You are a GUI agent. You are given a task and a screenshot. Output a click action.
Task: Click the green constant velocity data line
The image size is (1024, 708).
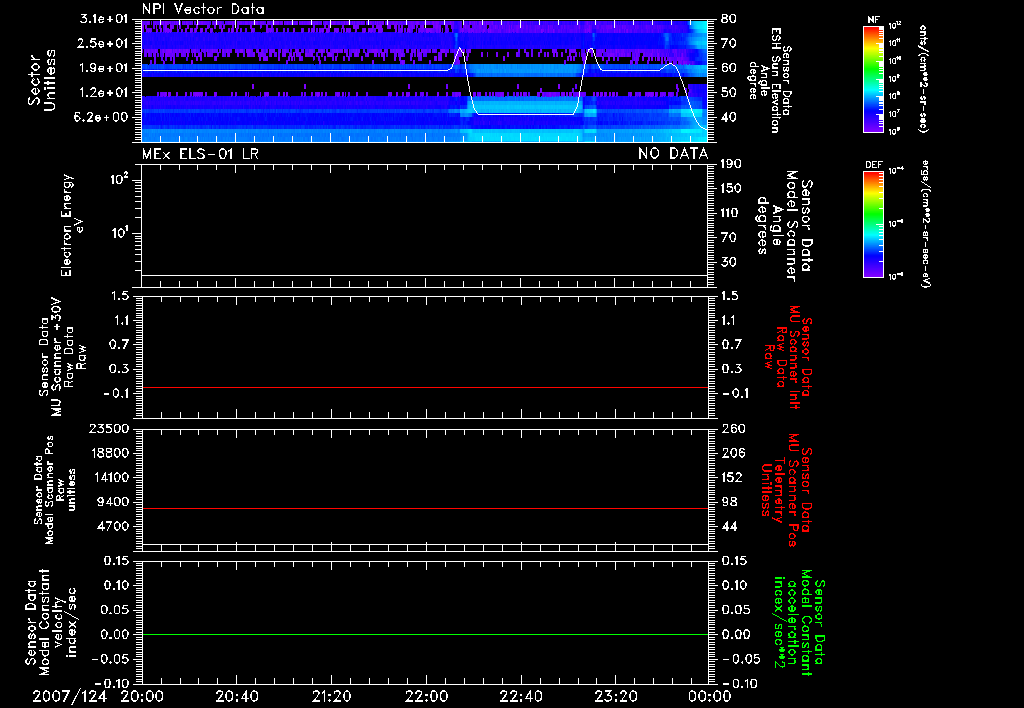(x=424, y=634)
